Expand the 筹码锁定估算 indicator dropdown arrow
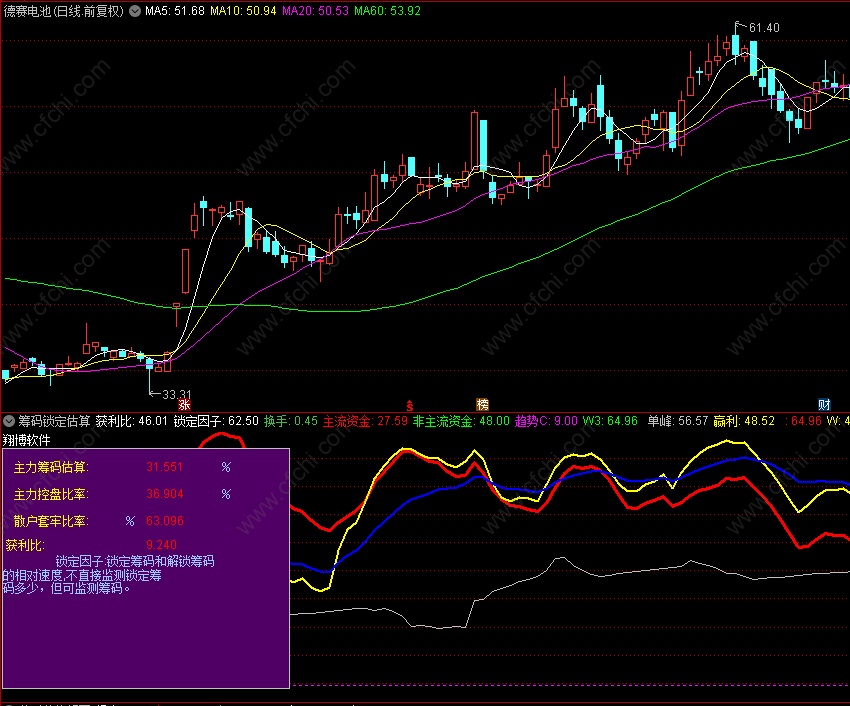Image resolution: width=850 pixels, height=706 pixels. (x=9, y=421)
